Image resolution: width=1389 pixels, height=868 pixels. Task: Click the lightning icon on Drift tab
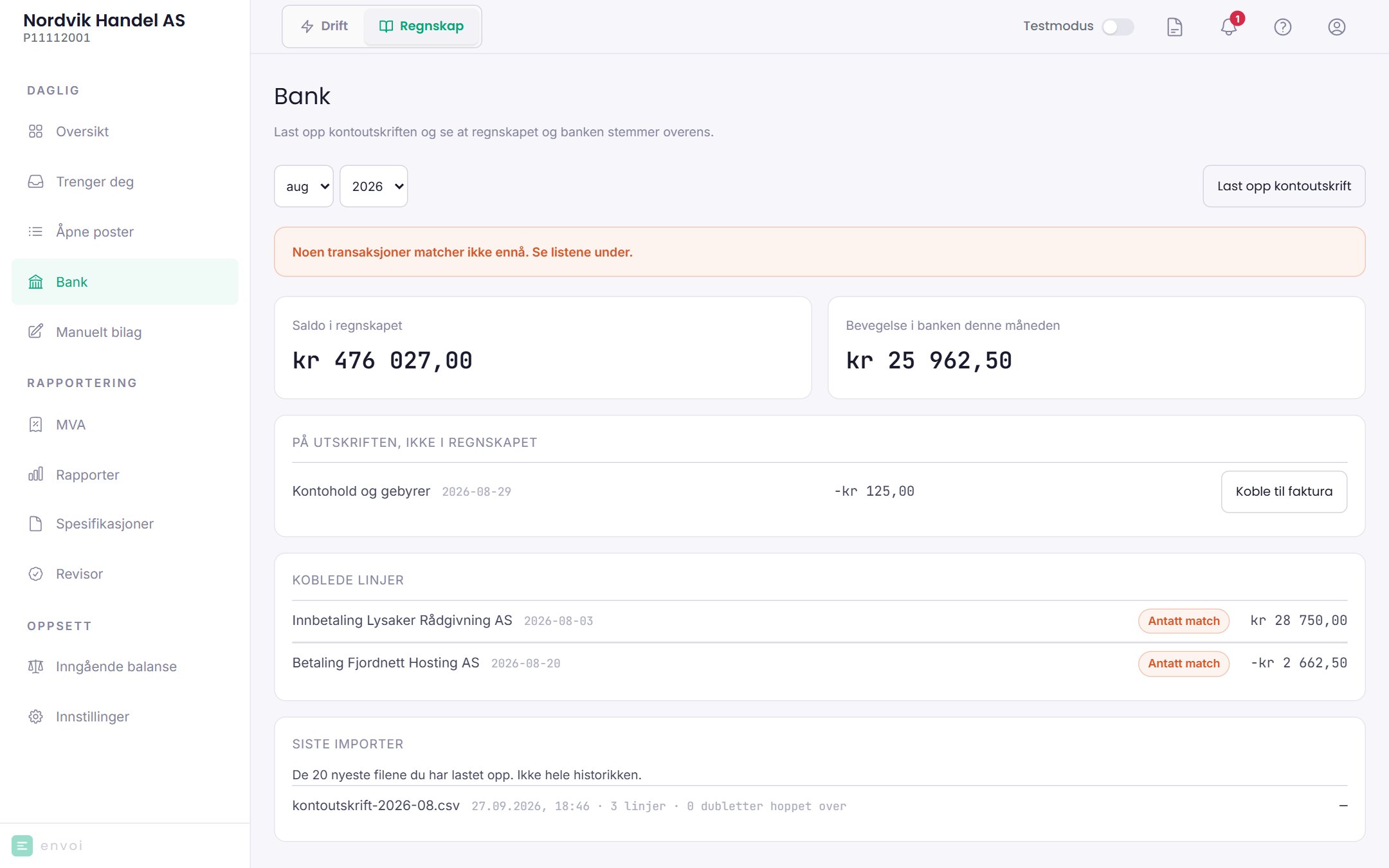tap(307, 26)
